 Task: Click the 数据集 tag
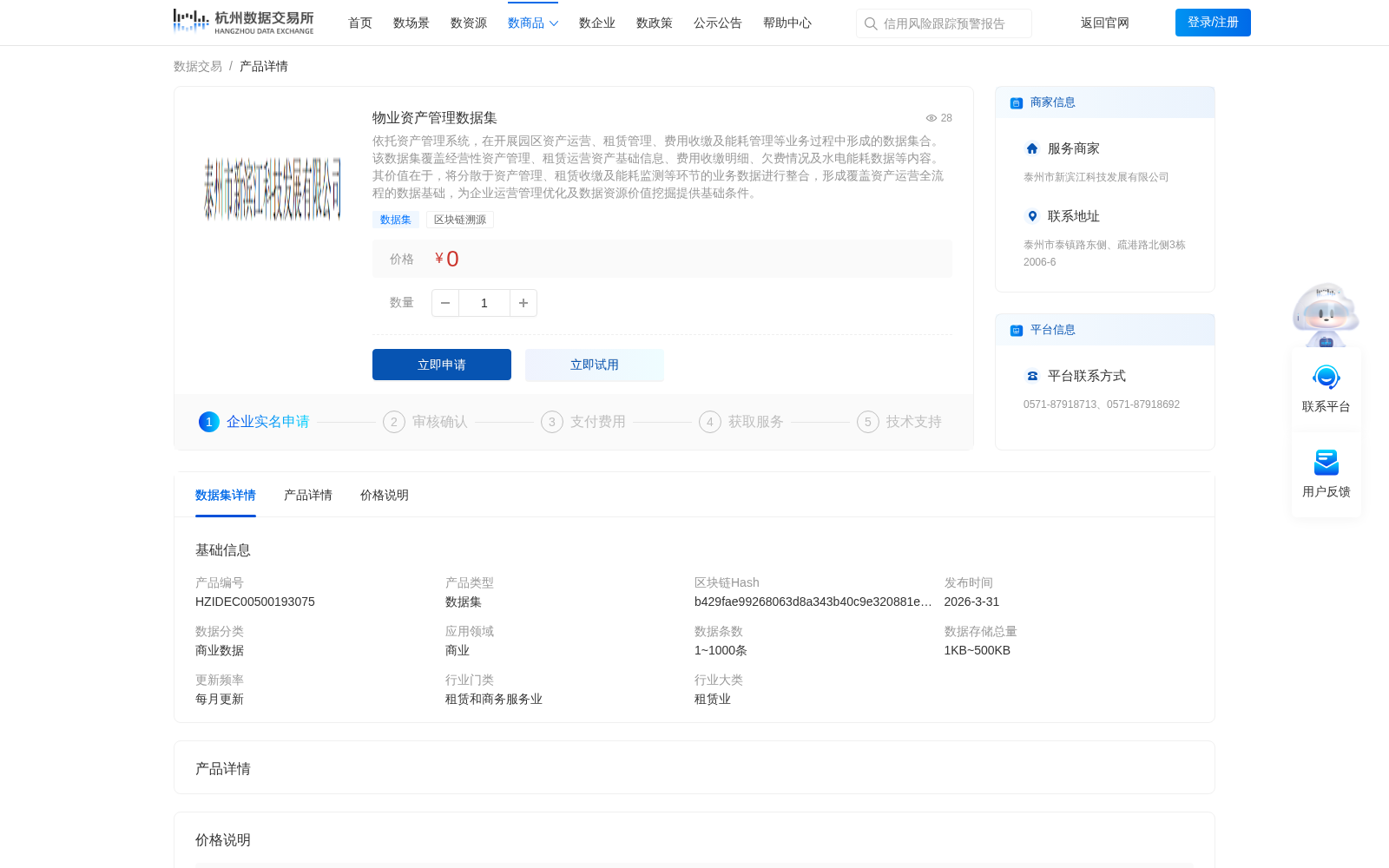click(x=396, y=220)
